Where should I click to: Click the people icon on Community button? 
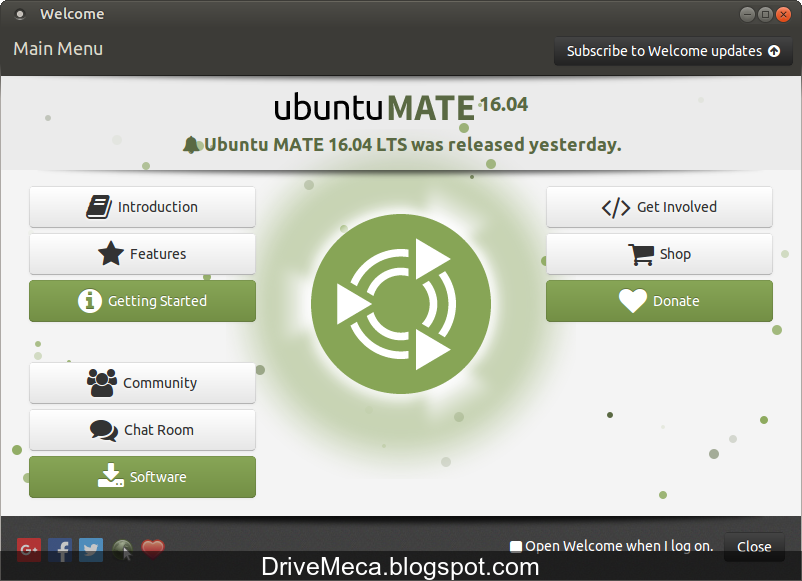coord(102,382)
